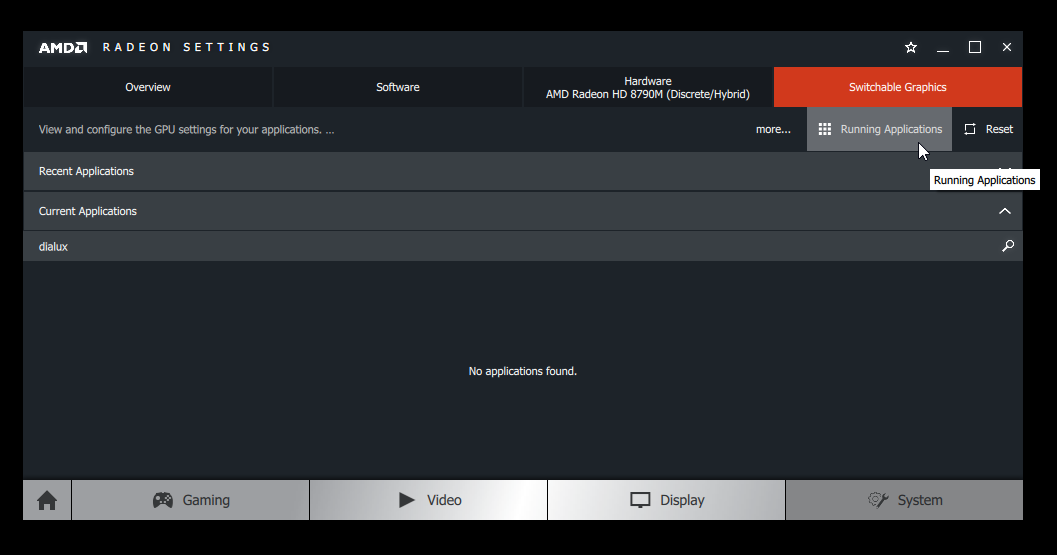Open the Video section
Screen dimensions: 1057x555
[429, 500]
